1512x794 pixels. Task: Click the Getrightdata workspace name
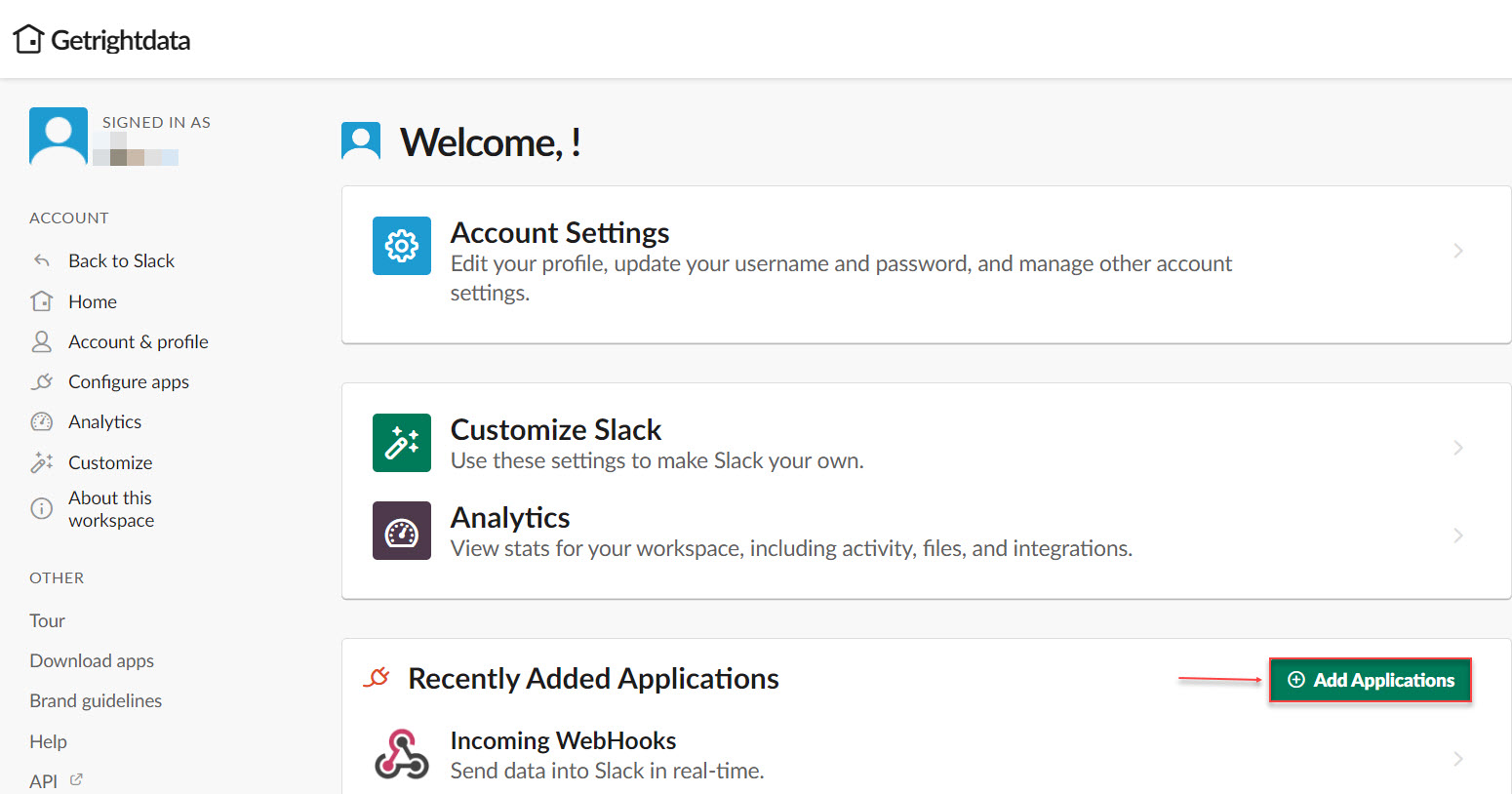(x=120, y=40)
